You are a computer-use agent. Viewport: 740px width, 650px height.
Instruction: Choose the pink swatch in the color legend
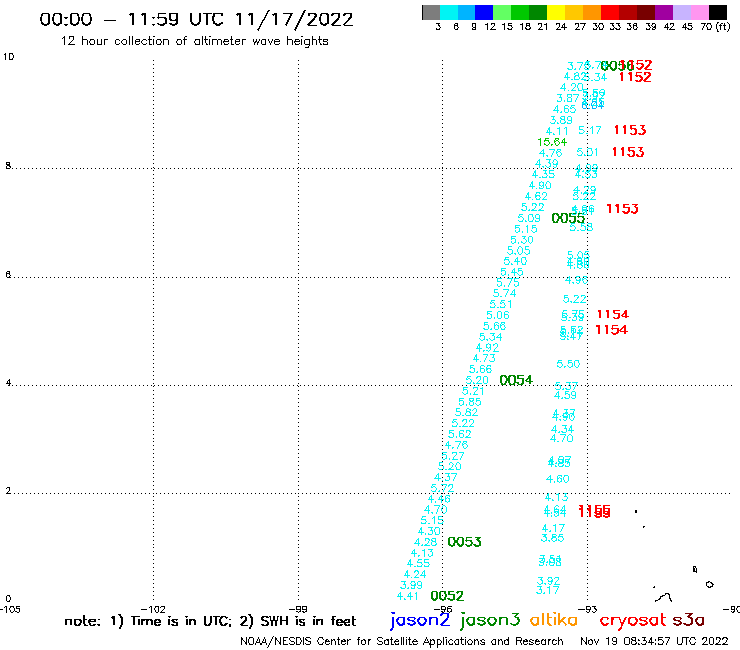700,12
